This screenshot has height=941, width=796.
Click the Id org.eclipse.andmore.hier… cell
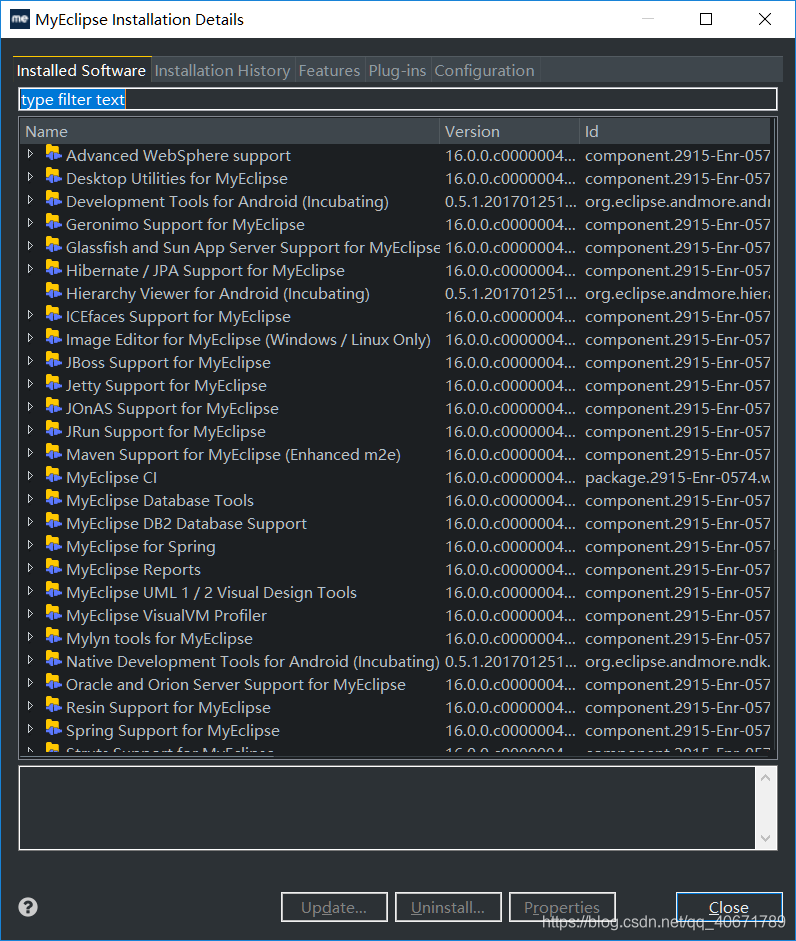pyautogui.click(x=677, y=293)
